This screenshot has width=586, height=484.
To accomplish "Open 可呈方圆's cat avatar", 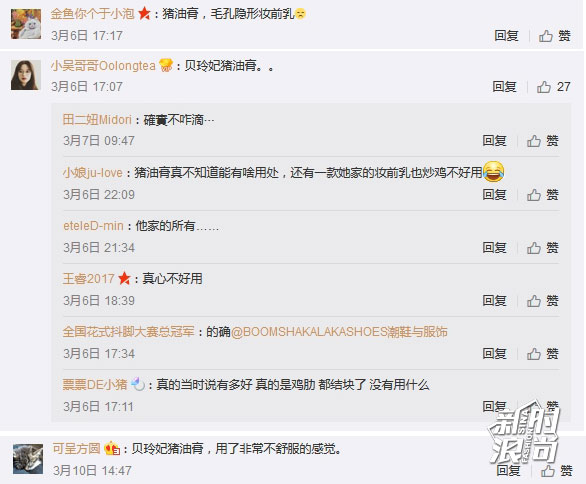I will [x=28, y=459].
